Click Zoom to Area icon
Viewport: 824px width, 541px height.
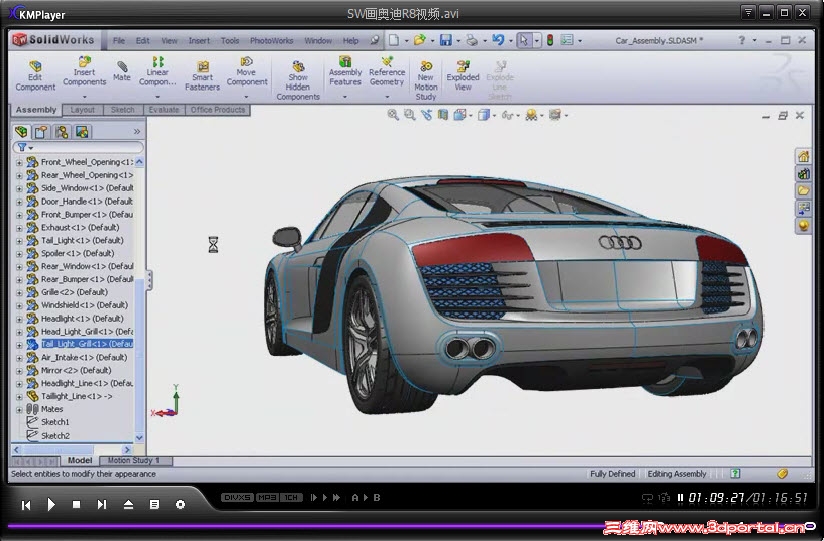pos(409,115)
